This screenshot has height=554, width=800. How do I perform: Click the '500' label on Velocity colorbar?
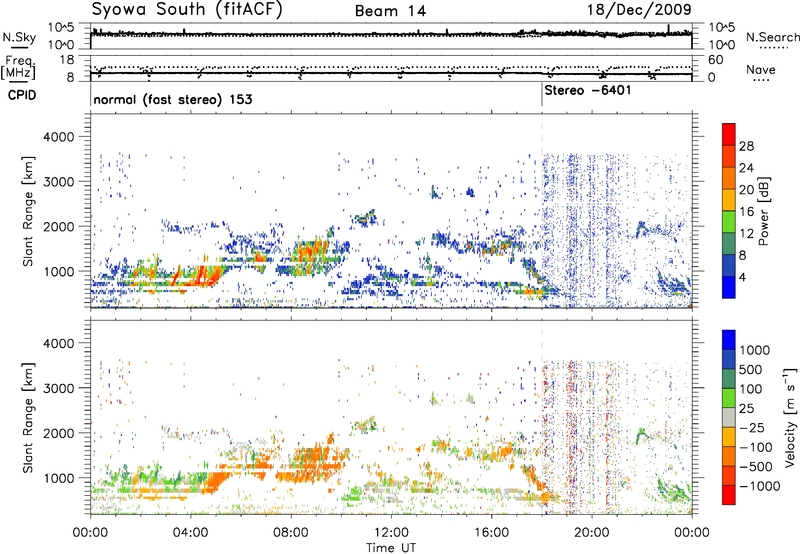tap(751, 369)
